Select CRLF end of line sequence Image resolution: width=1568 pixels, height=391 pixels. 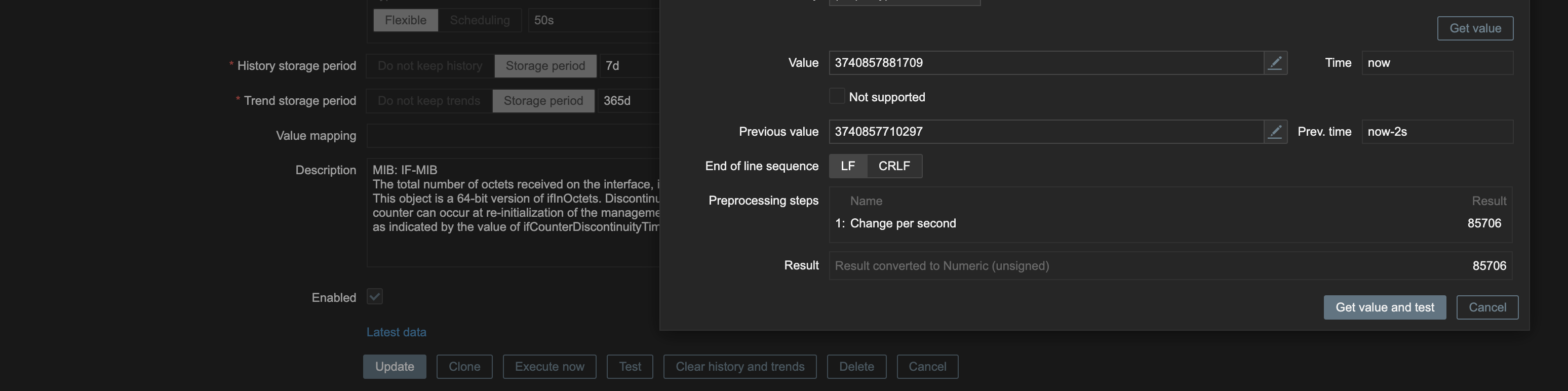click(894, 166)
